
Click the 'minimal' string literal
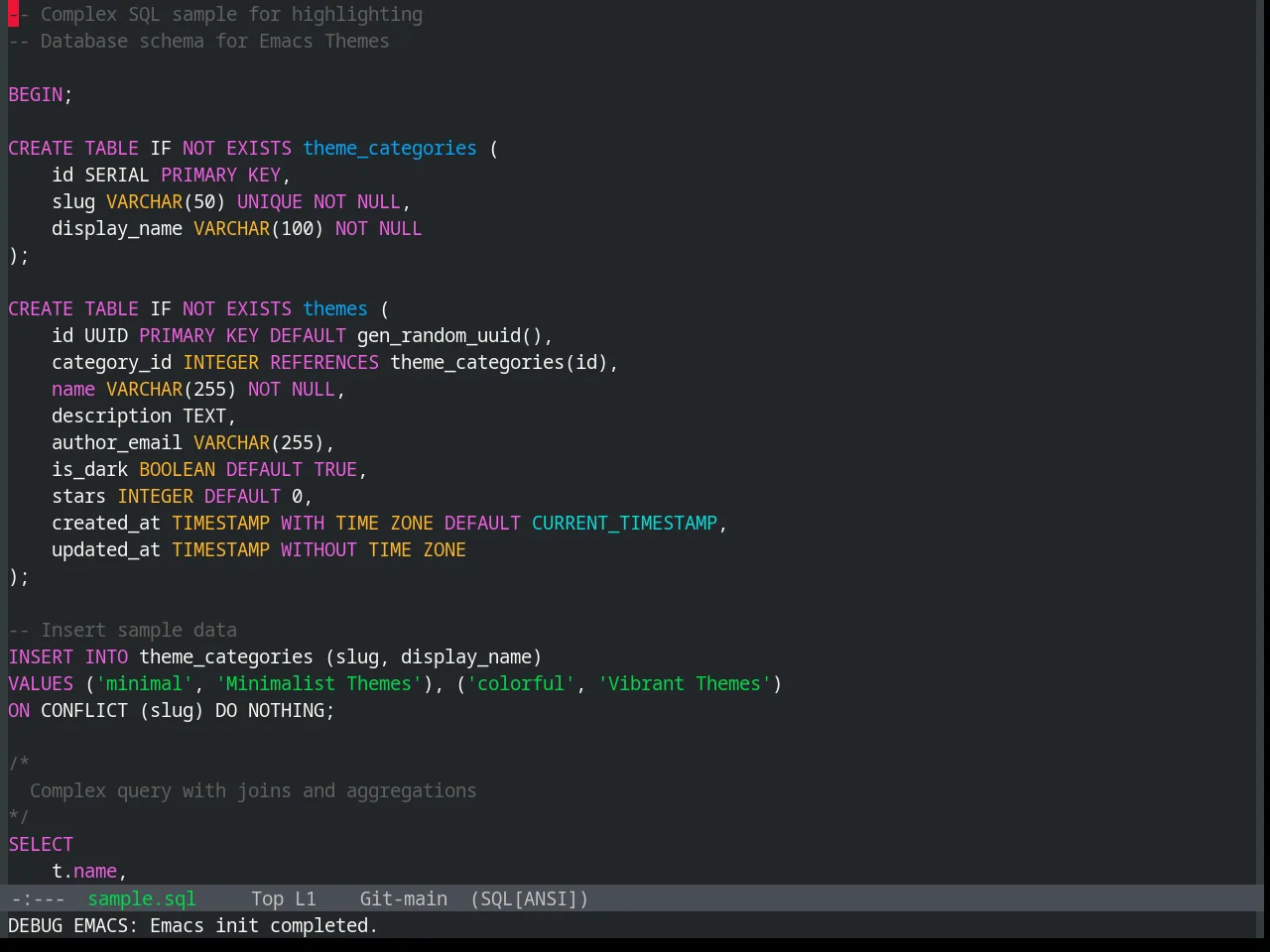(145, 684)
